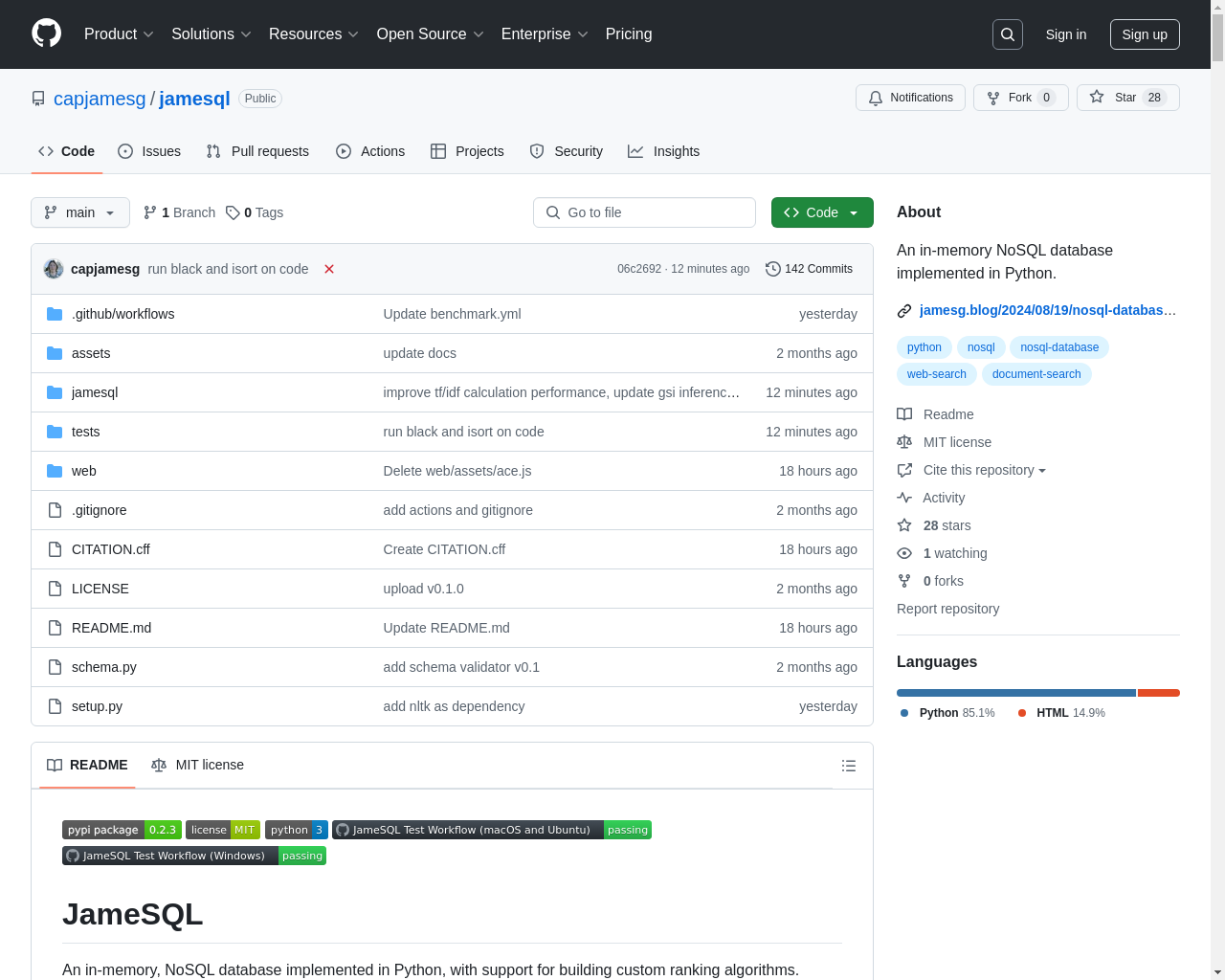Screen dimensions: 1225x980
Task: Switch to the Insights tab
Action: pos(664,151)
